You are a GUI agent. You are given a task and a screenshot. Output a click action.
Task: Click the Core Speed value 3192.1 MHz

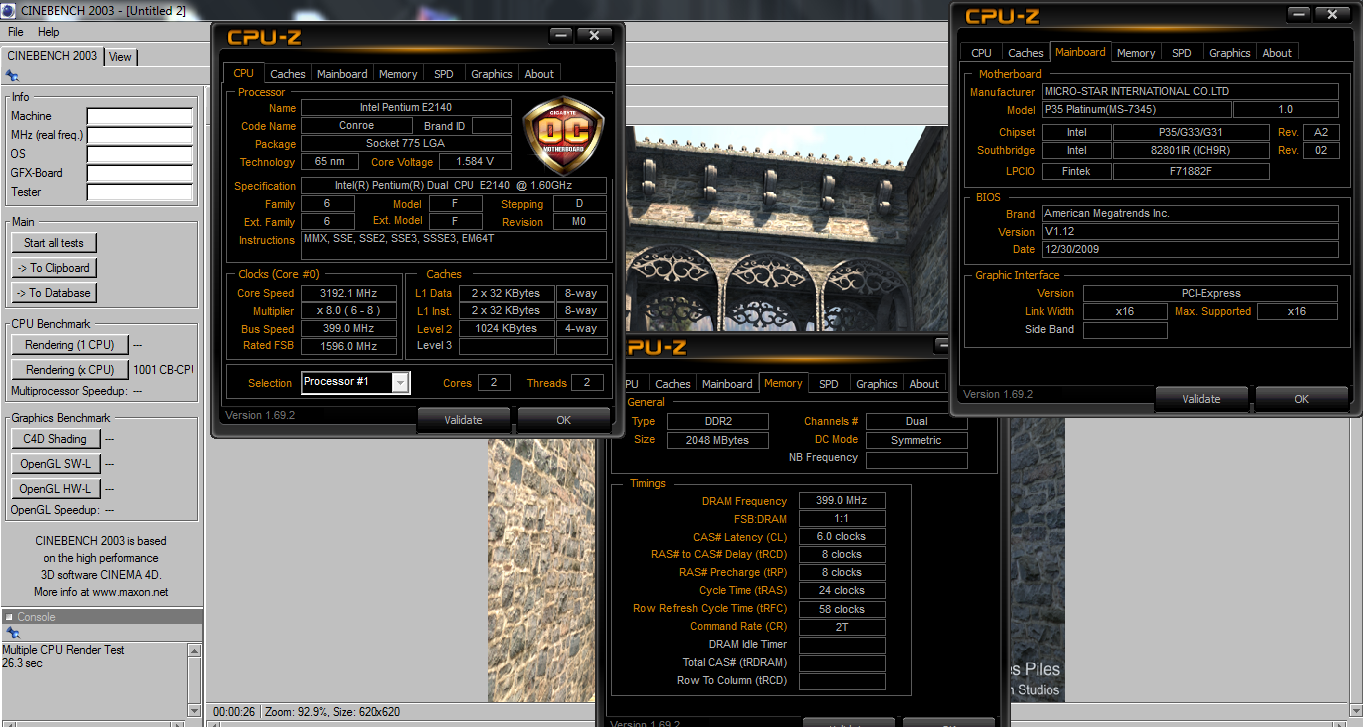pos(348,294)
